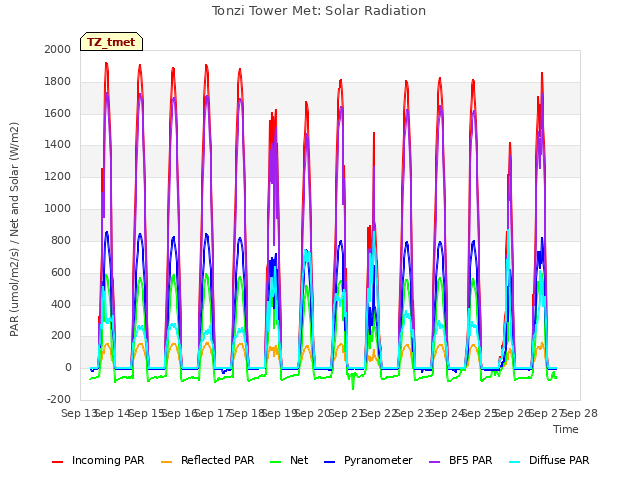Click the Pyranometer blue legend swatch
This screenshot has height=480, width=640.
(x=329, y=462)
